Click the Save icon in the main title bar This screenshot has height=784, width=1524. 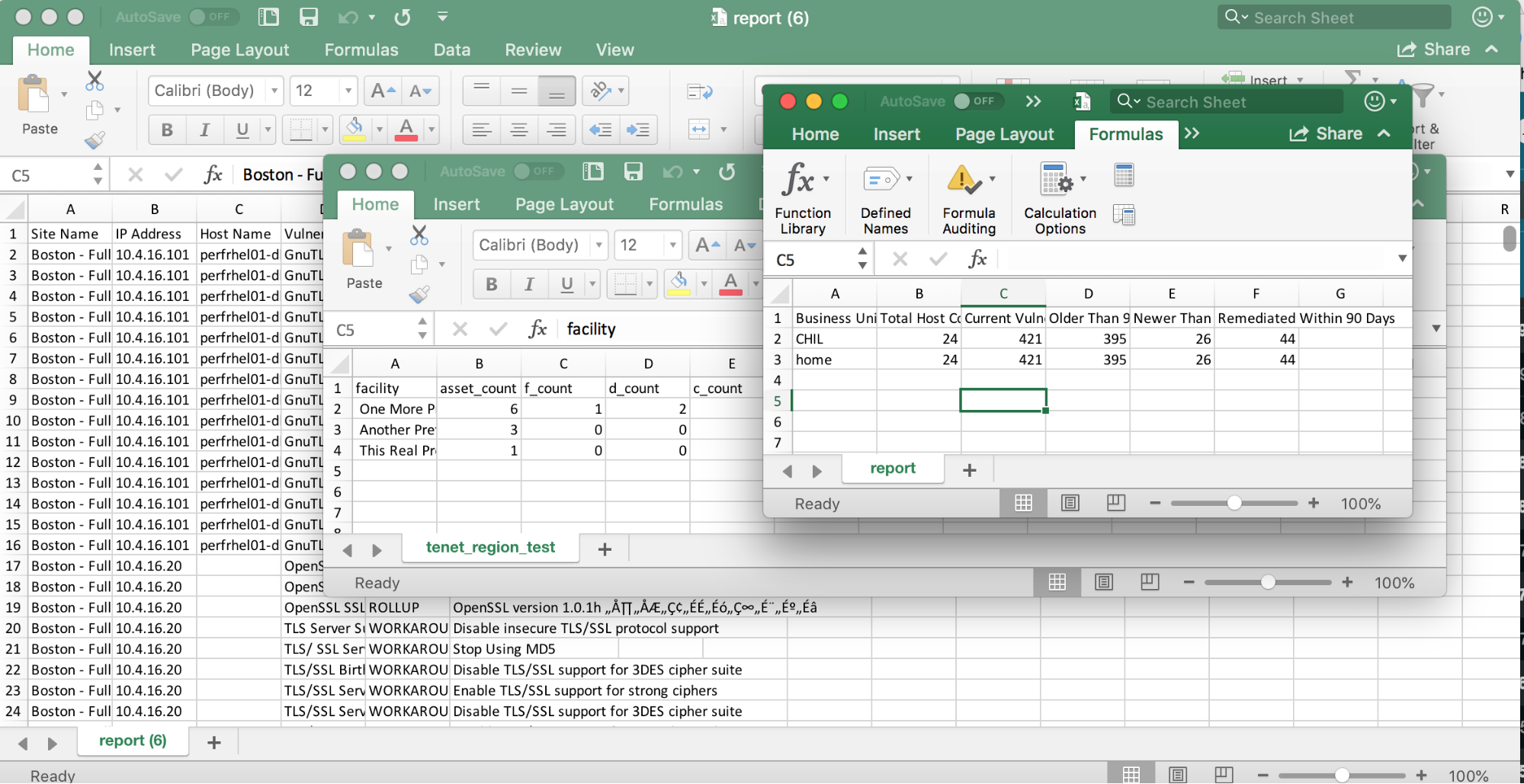pyautogui.click(x=309, y=18)
